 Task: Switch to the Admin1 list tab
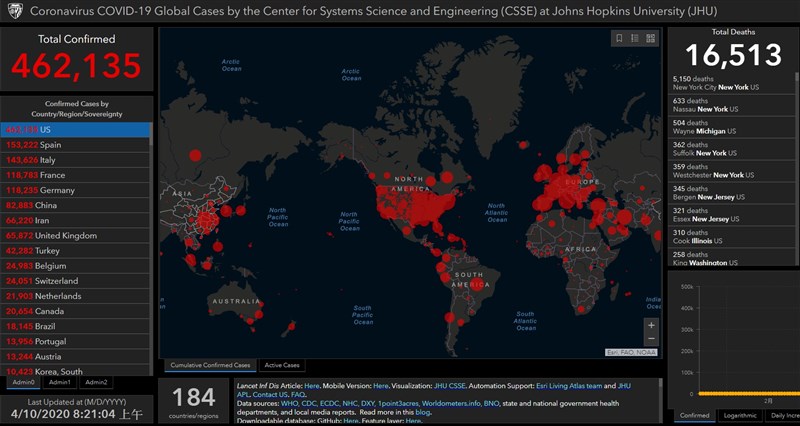(x=60, y=382)
